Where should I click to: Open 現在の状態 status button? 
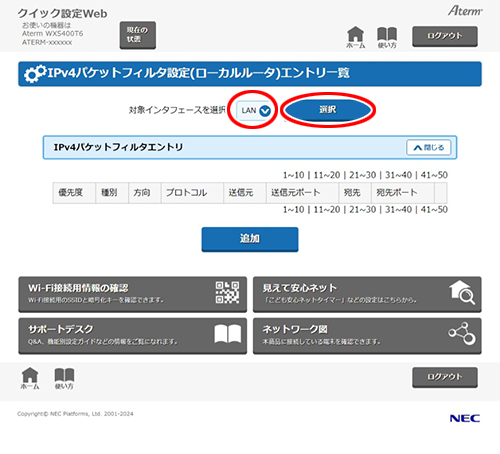pyautogui.click(x=138, y=35)
